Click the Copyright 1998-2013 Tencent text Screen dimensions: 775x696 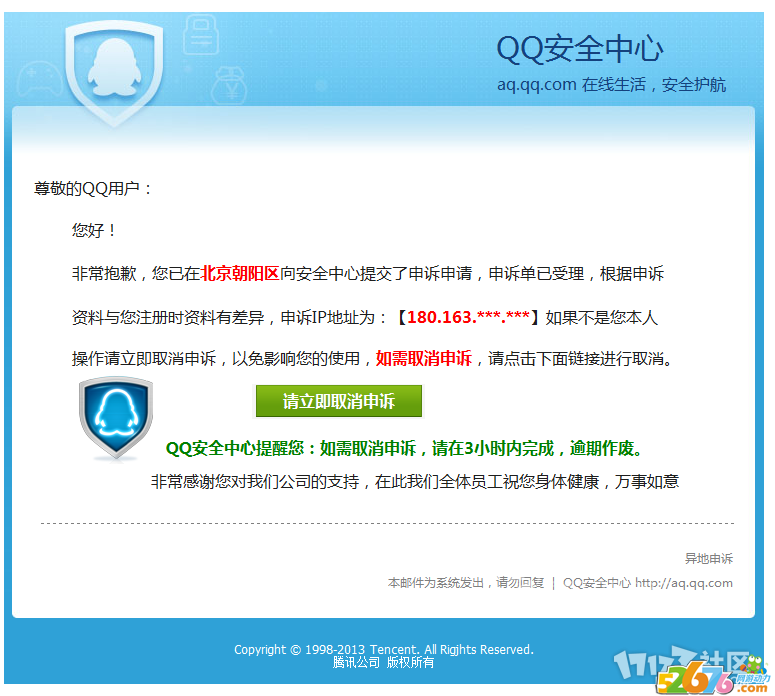coord(384,649)
